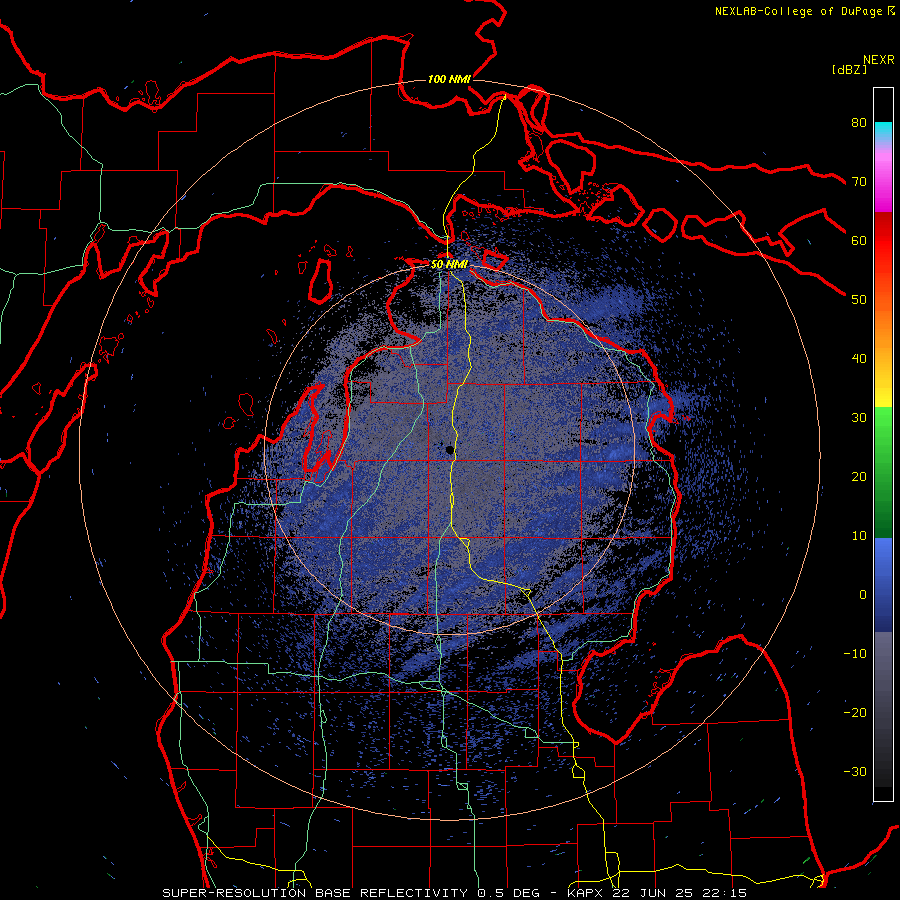Click the 80 value on the dBZ scale

point(859,122)
